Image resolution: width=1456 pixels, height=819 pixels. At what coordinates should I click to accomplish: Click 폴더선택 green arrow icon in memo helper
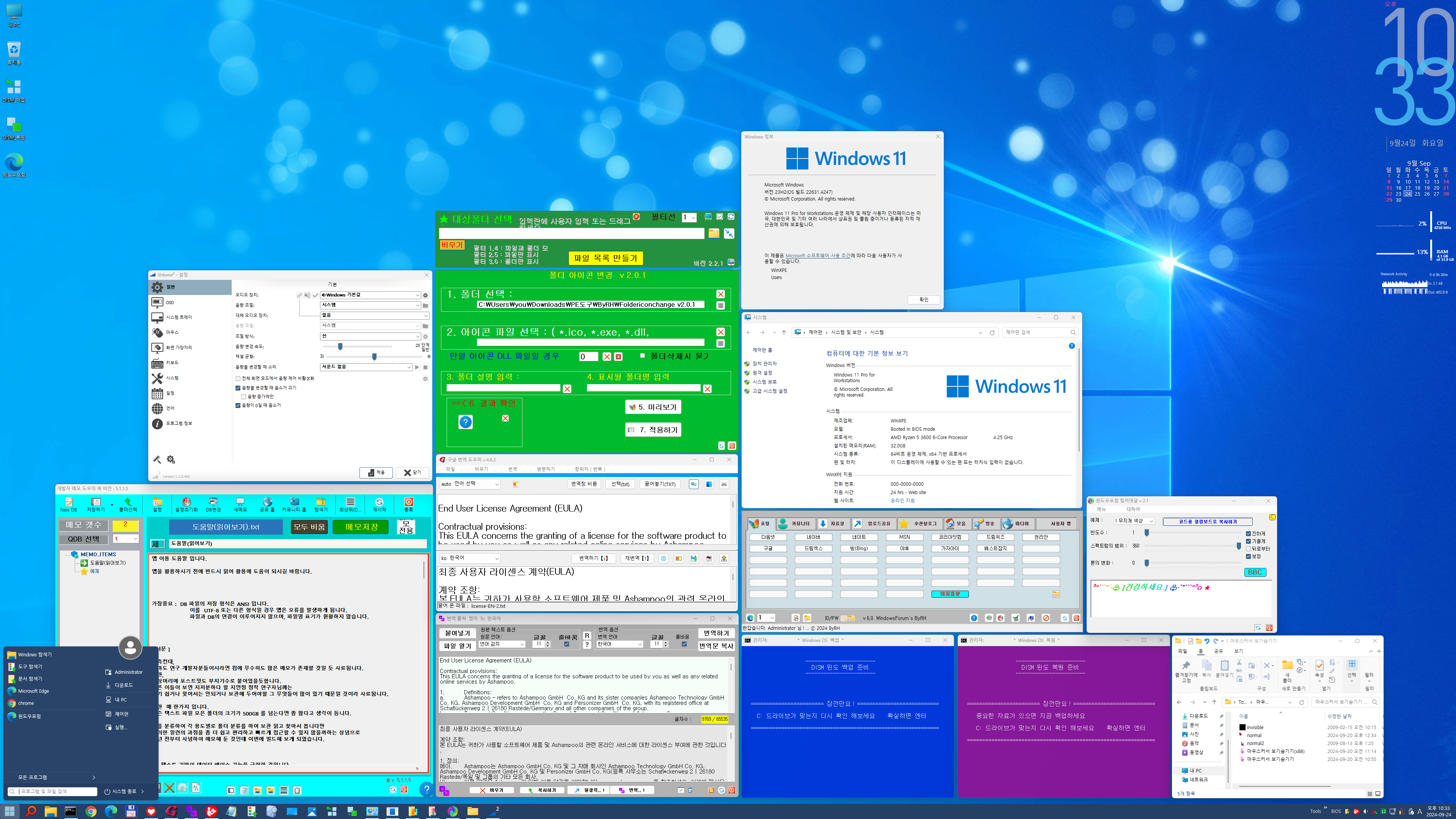tap(128, 502)
